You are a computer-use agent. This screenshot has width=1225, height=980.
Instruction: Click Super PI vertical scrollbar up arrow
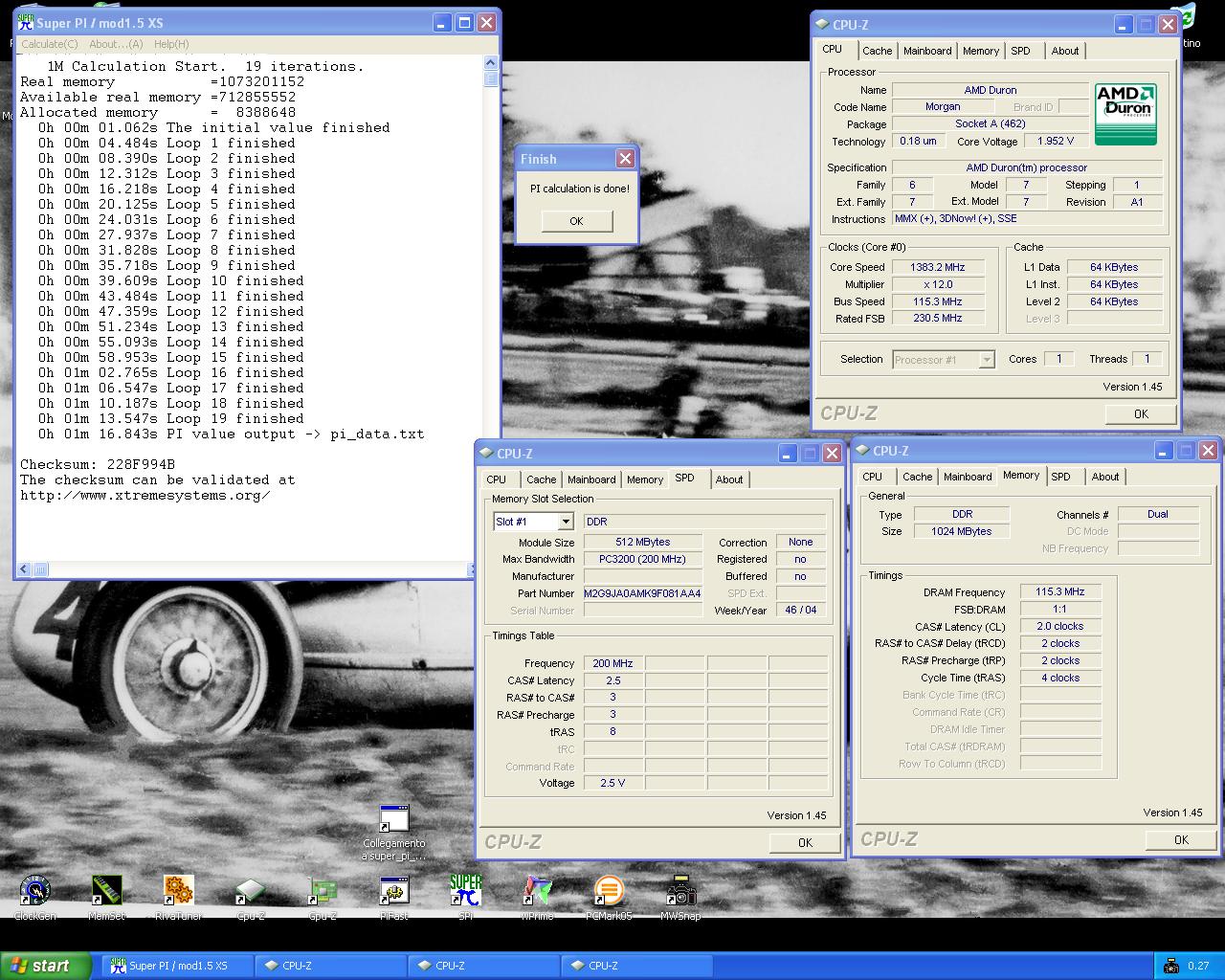point(491,62)
